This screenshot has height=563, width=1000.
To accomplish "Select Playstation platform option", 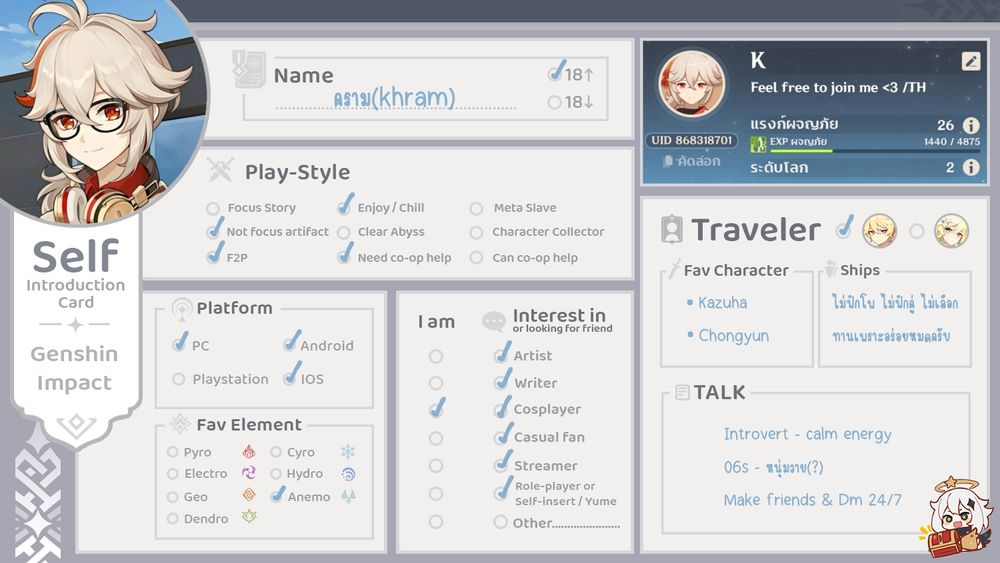I will pyautogui.click(x=179, y=379).
